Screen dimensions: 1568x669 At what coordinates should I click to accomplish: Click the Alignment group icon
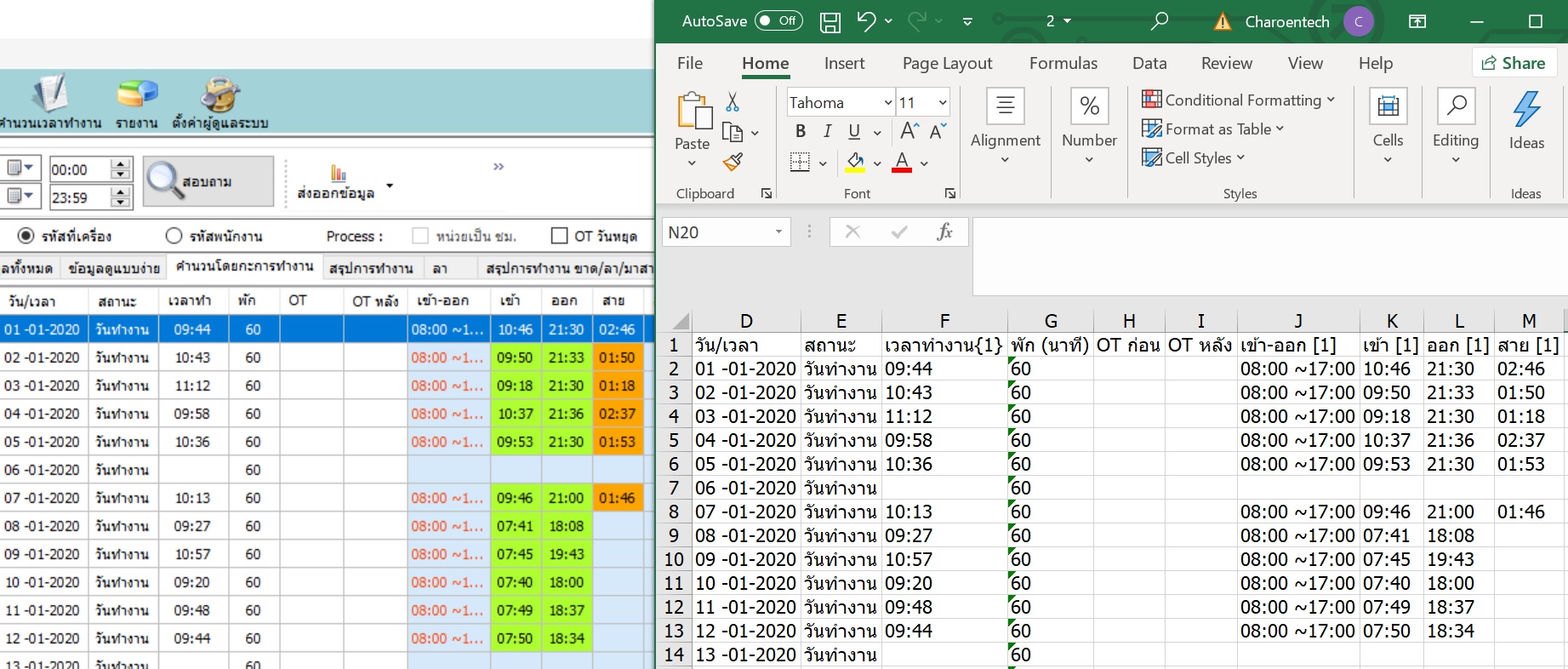1005,106
